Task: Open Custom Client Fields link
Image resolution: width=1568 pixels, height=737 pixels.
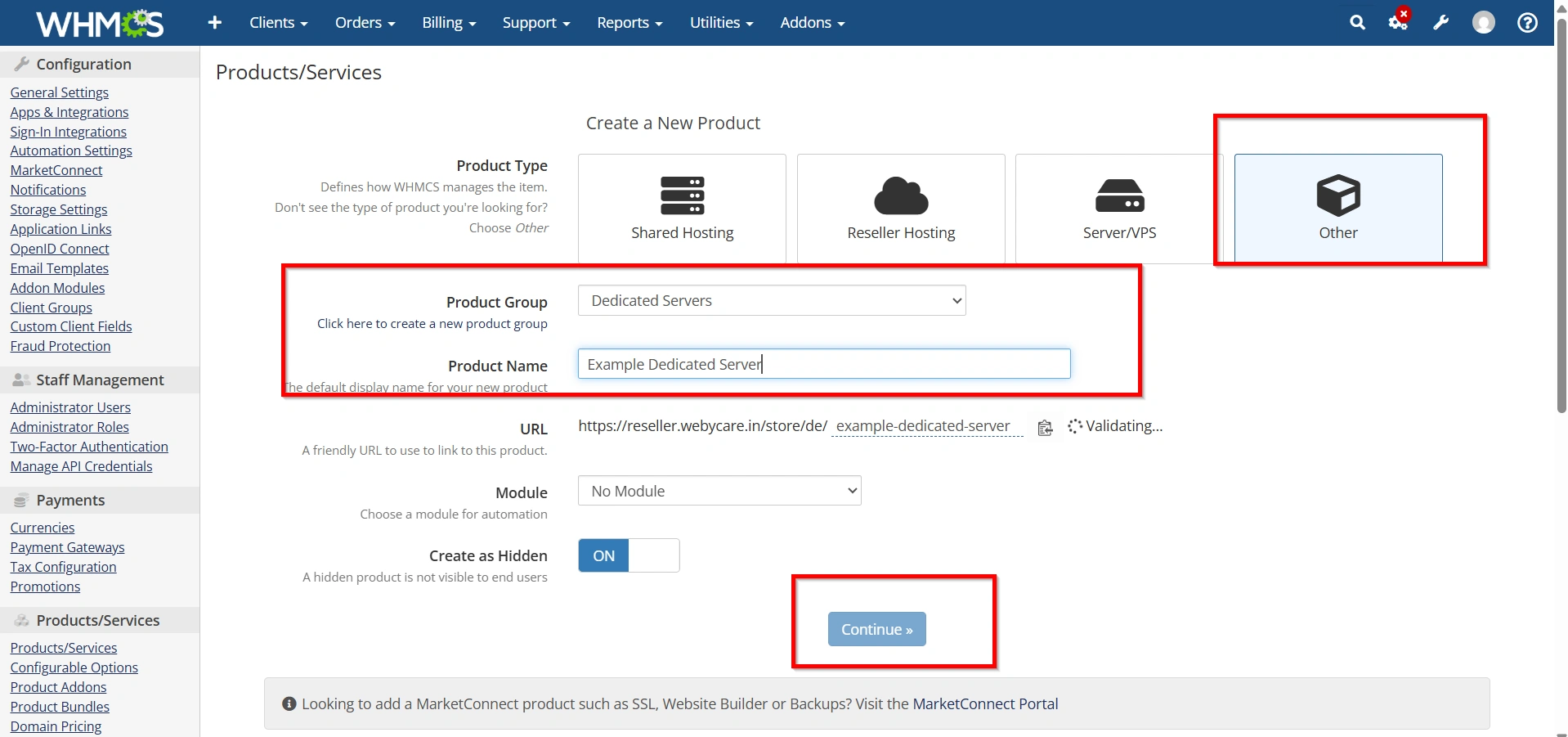Action: [x=71, y=326]
